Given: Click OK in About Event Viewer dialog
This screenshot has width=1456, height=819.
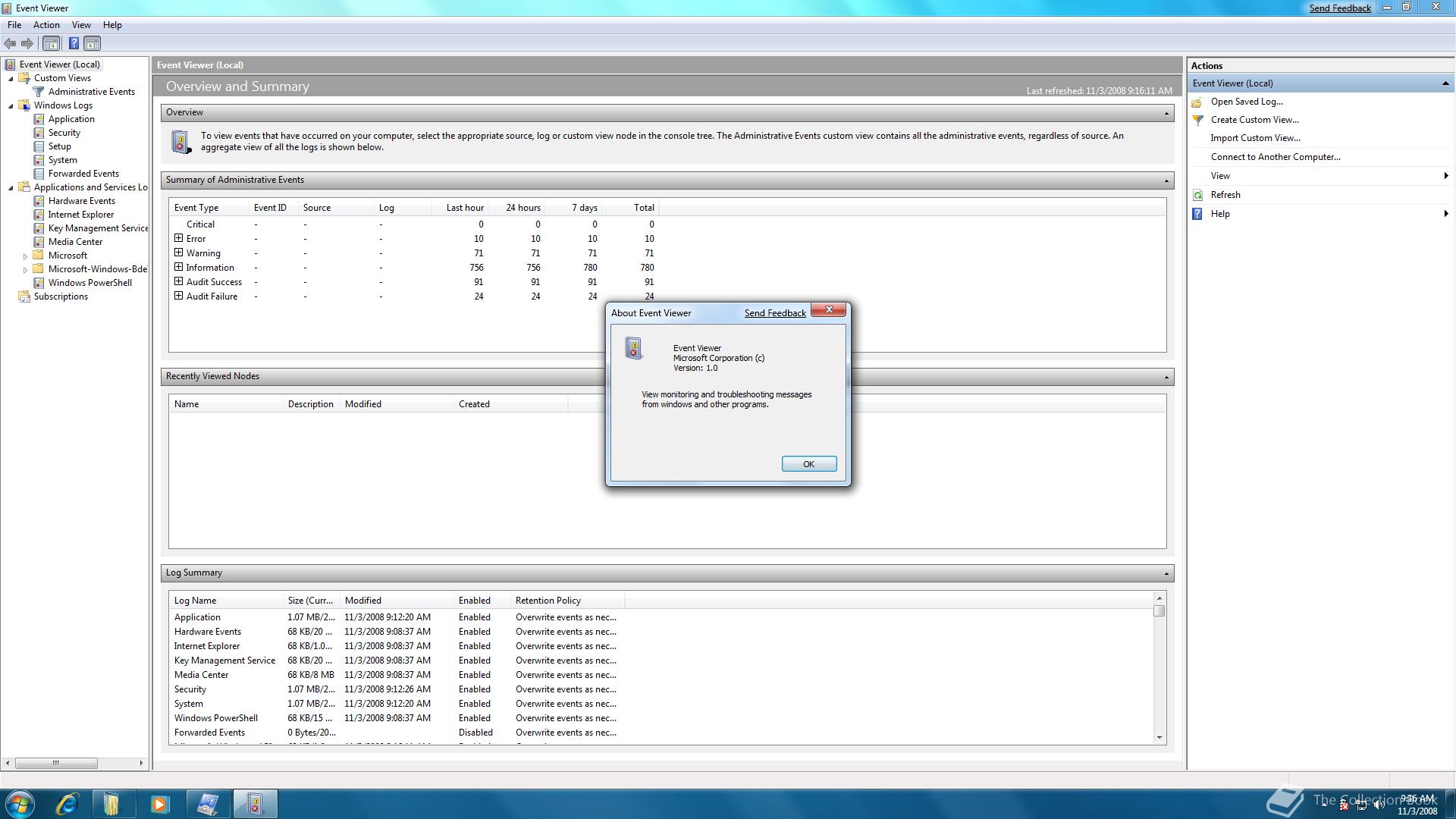Looking at the screenshot, I should click(809, 464).
